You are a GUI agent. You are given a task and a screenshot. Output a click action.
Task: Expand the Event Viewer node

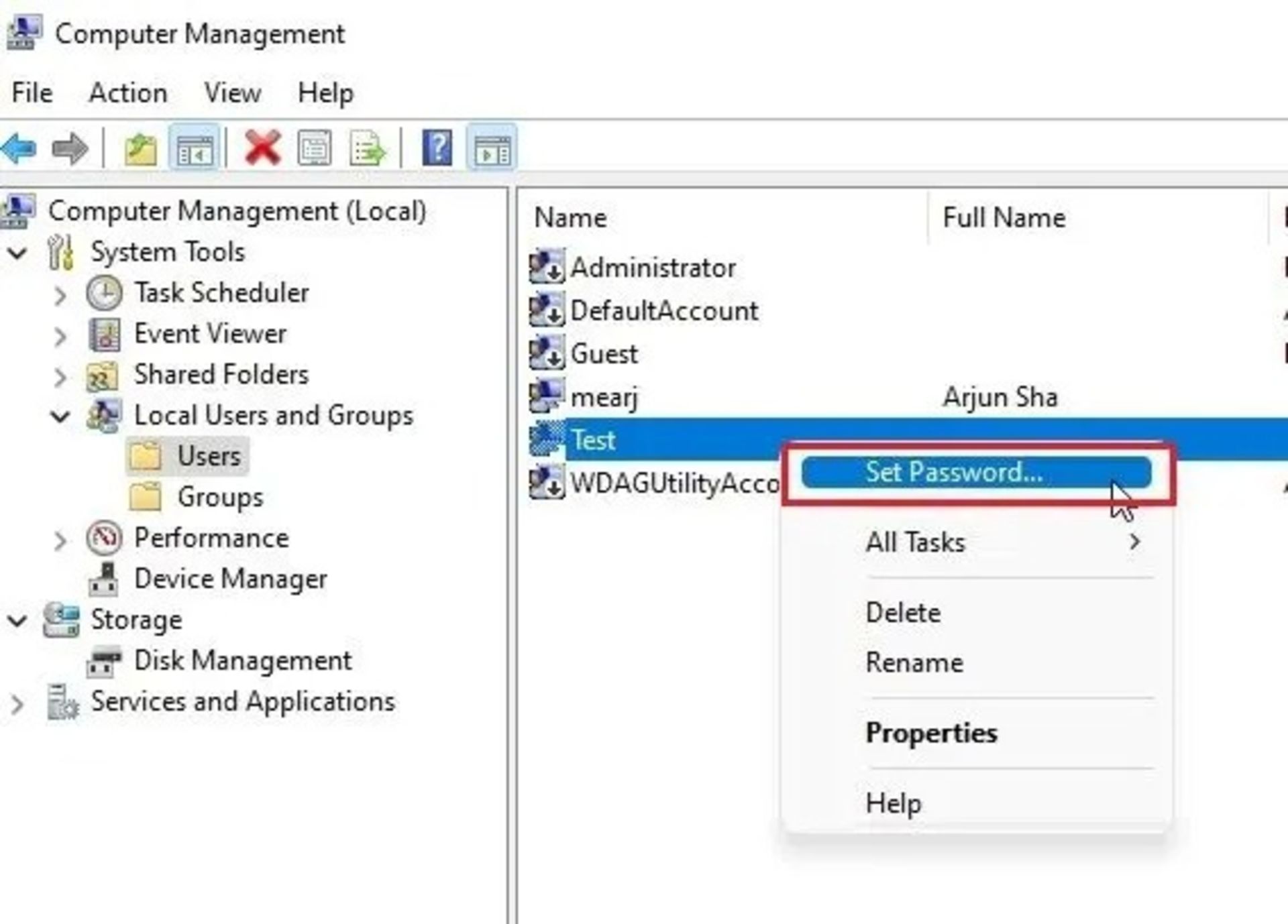point(60,337)
